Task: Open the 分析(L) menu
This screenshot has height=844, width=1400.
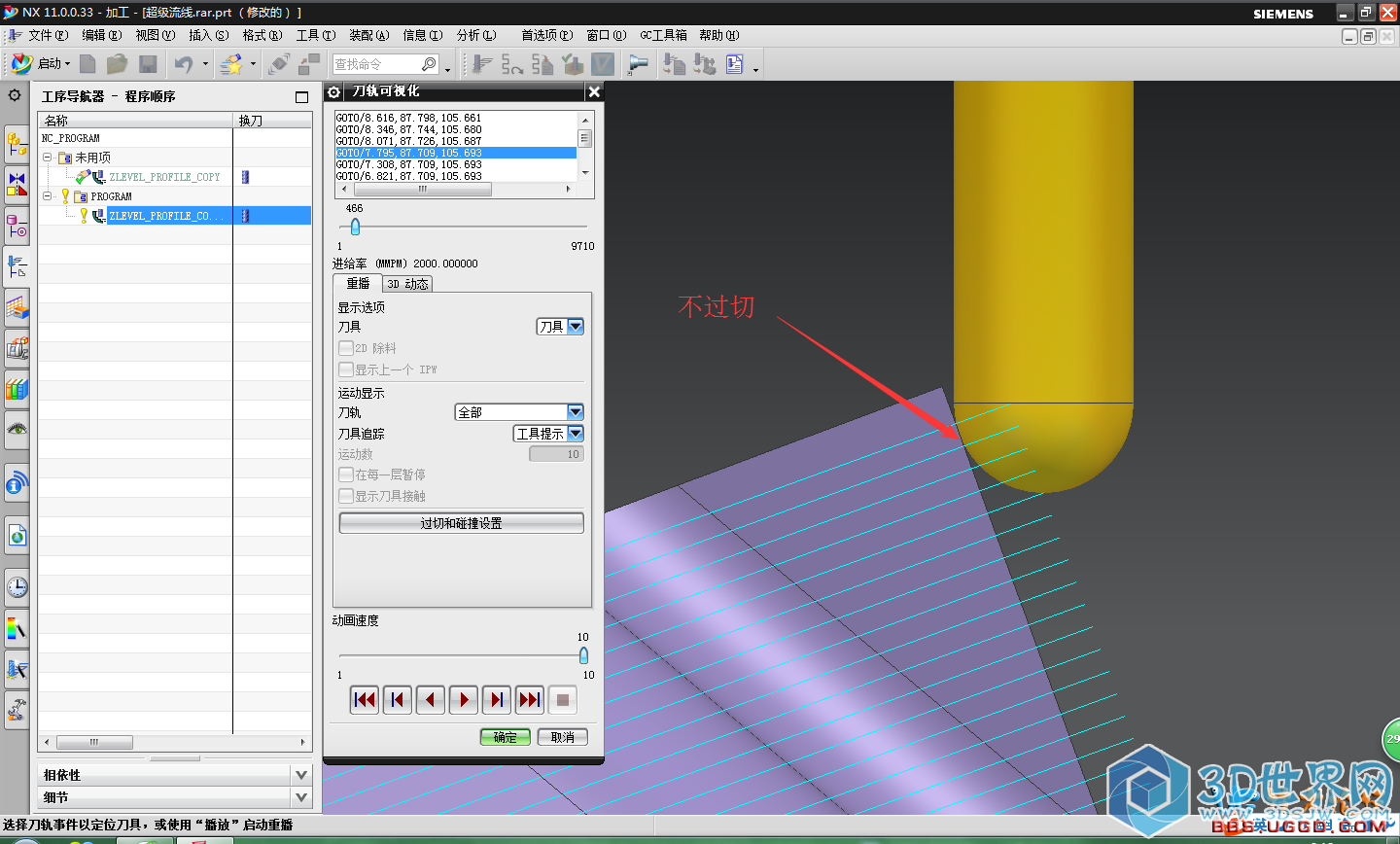Action: click(x=475, y=35)
